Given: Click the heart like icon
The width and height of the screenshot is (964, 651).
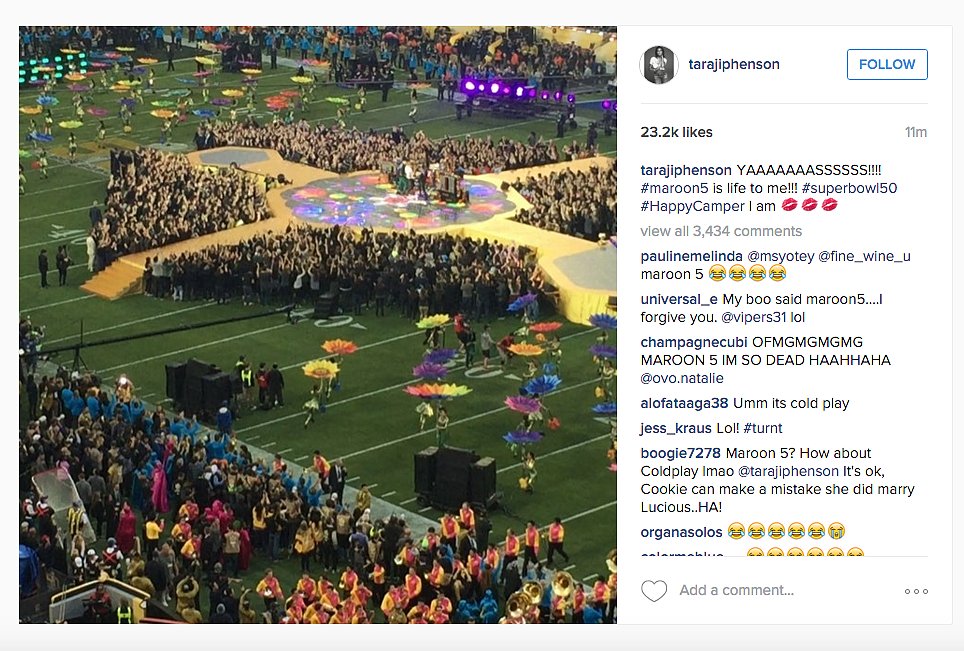Looking at the screenshot, I should point(654,591).
